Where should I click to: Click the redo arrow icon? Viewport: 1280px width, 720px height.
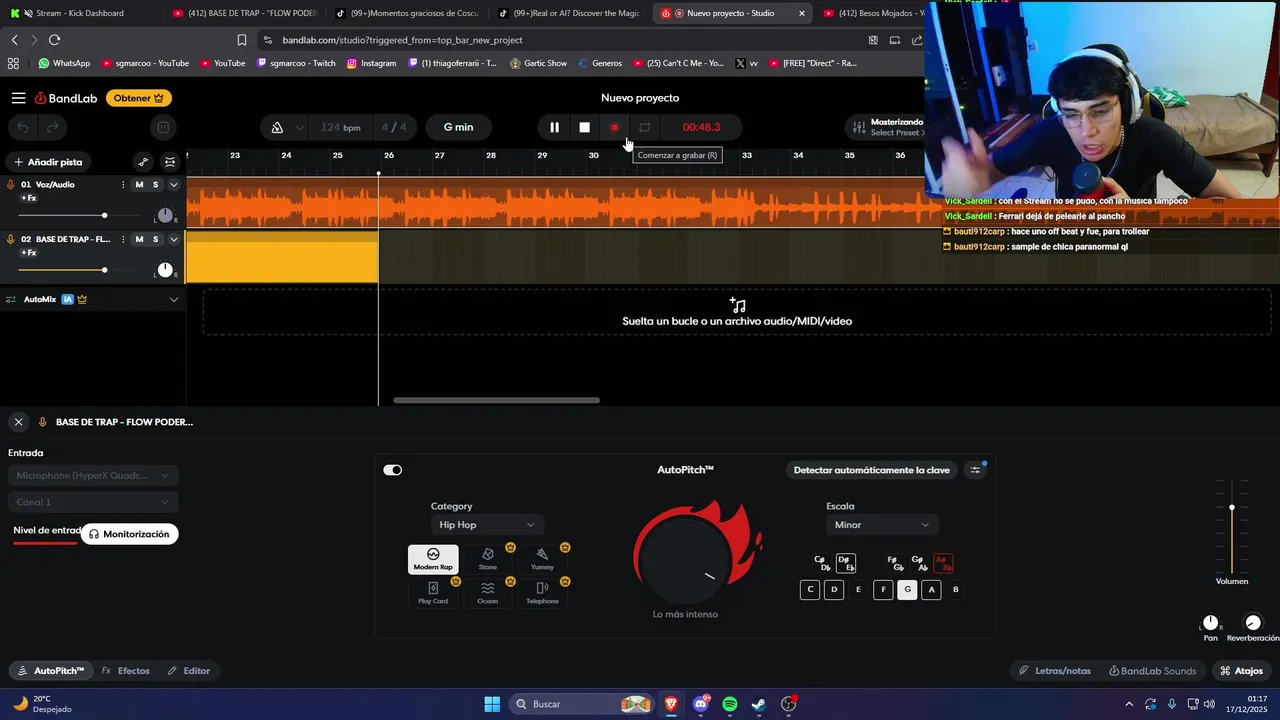tap(52, 127)
